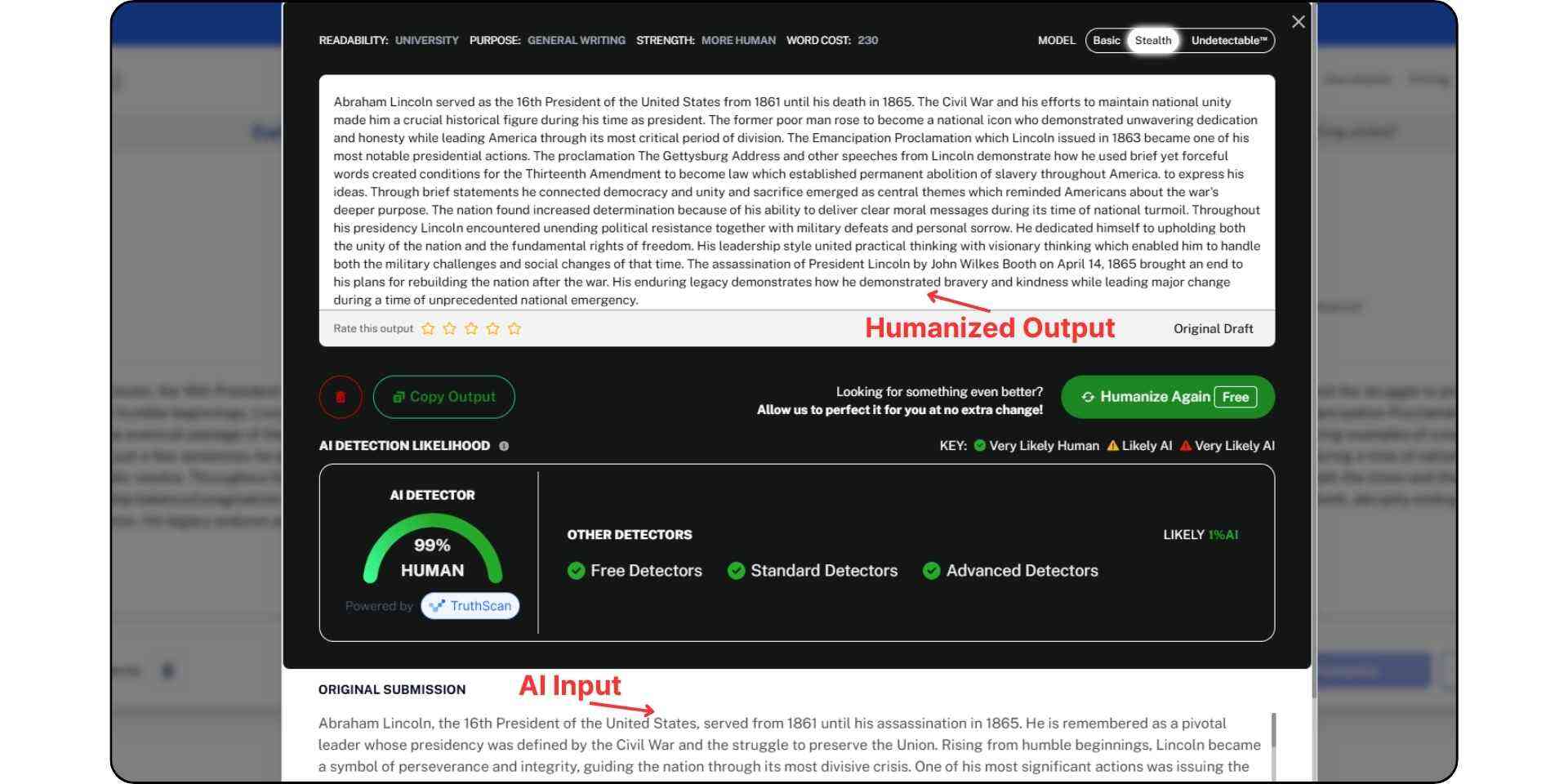Screen dimensions: 1568x784
Task: Click the Copy Output button
Action: pos(444,397)
